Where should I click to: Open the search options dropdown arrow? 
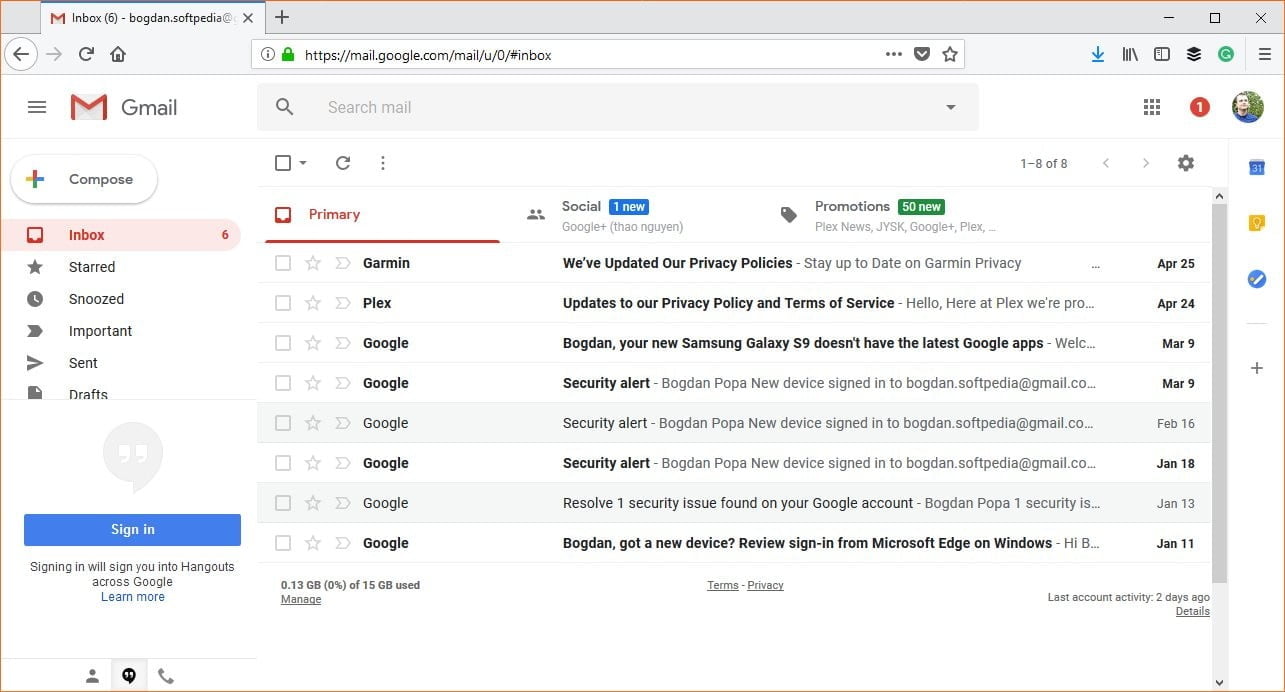coord(949,106)
